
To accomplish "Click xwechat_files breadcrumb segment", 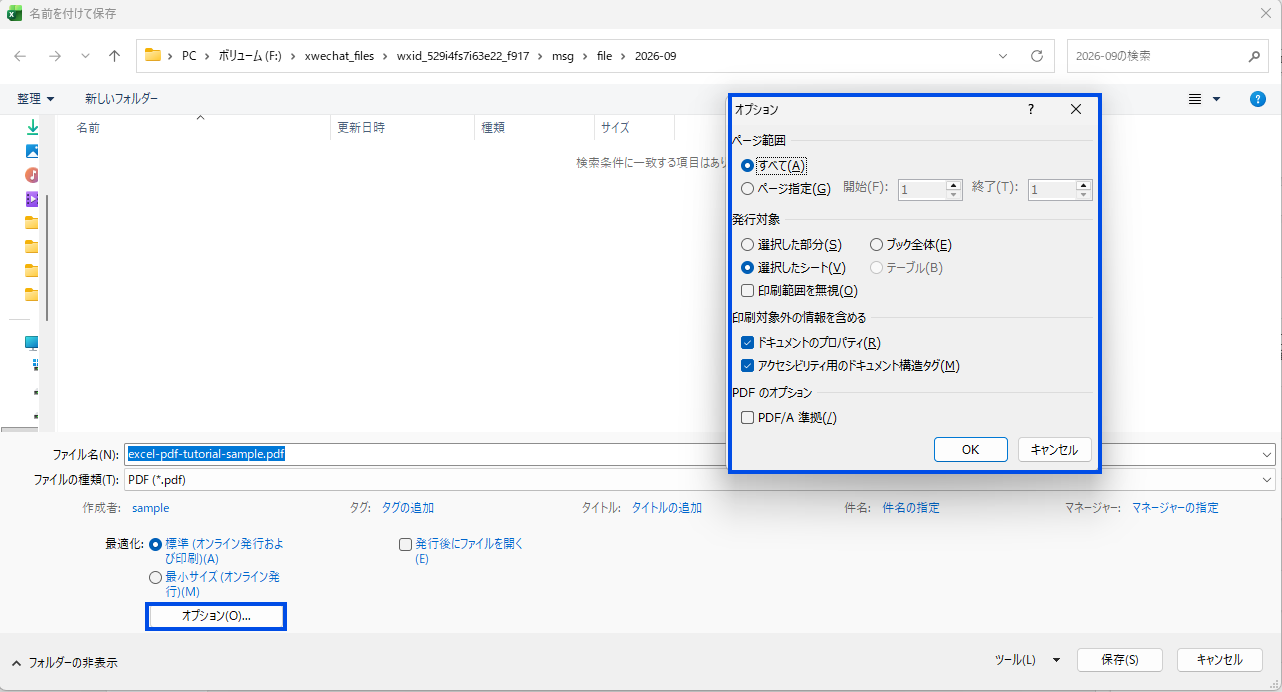I will point(339,56).
